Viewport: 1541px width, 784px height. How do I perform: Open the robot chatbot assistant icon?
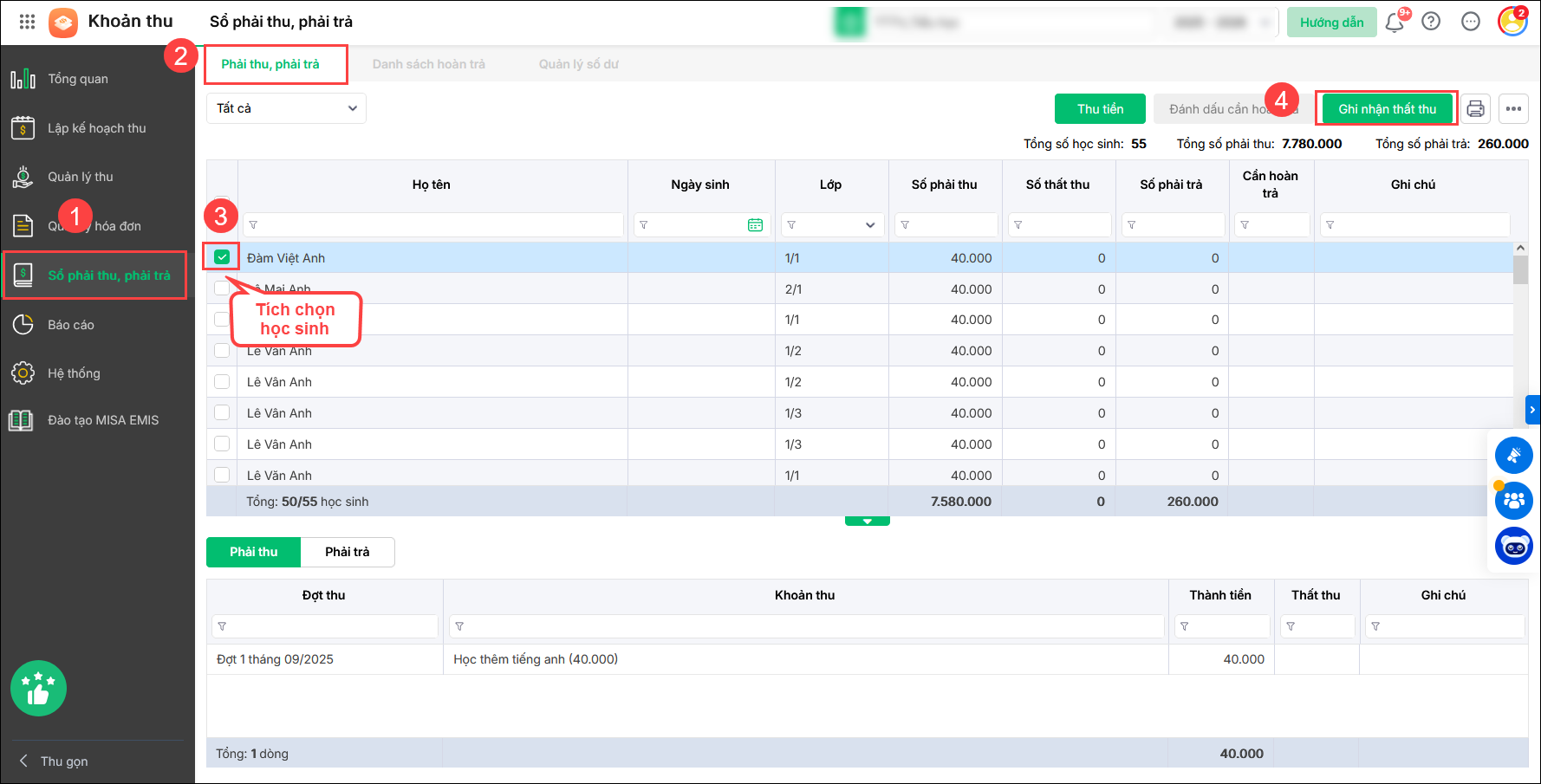click(x=1513, y=547)
